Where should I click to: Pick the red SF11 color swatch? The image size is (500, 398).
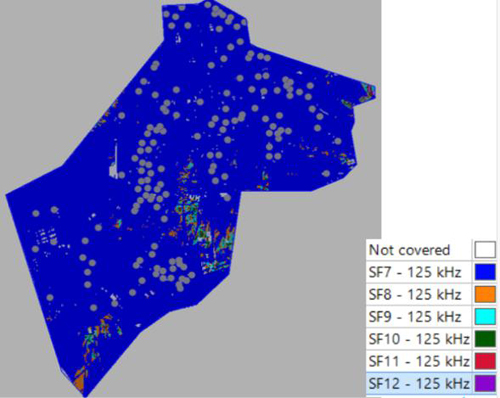(485, 361)
